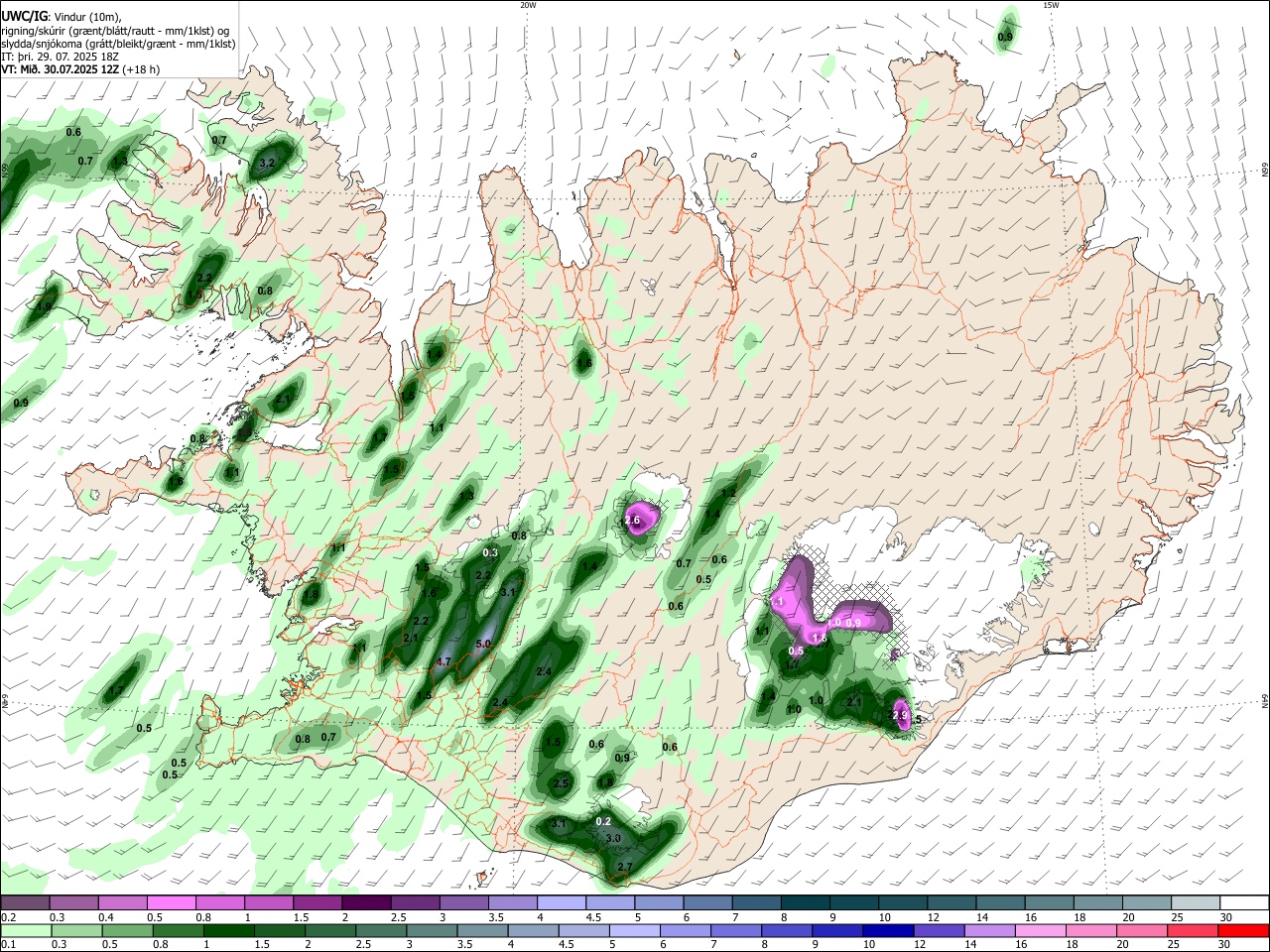Pick the light periwinkle 4 swatch in the upper legend

point(561,902)
